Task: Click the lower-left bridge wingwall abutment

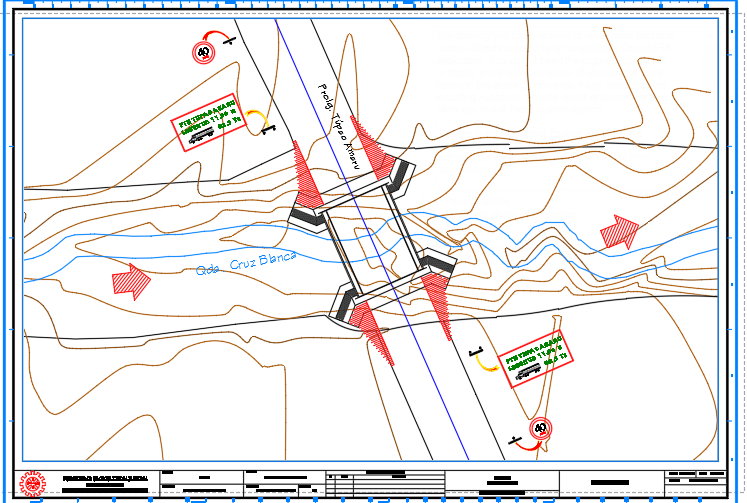Action: [344, 306]
